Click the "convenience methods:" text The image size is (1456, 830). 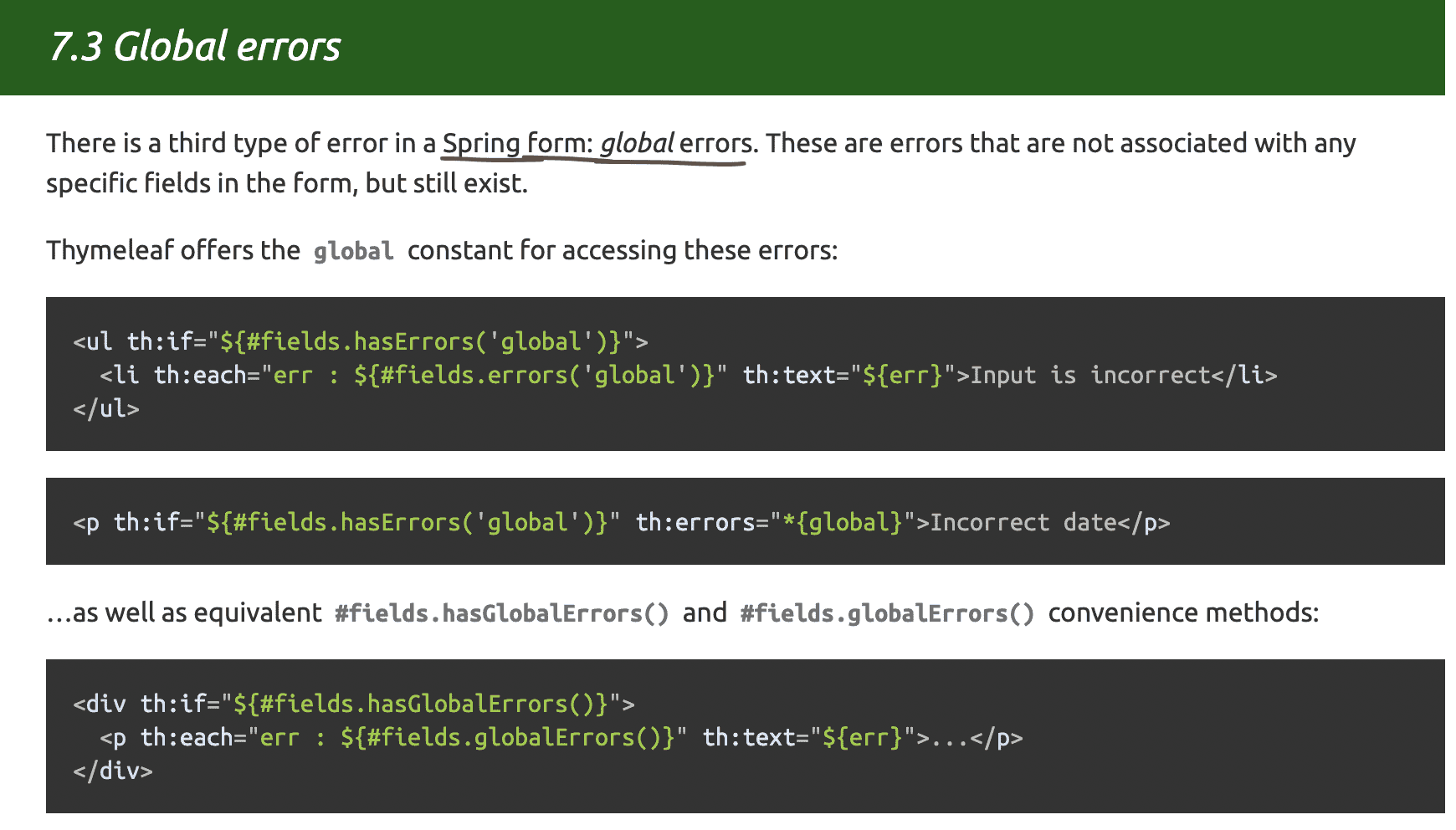click(1183, 613)
